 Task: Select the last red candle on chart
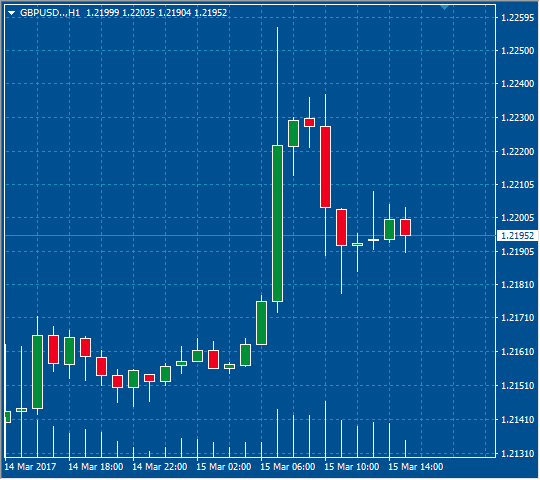coord(405,228)
